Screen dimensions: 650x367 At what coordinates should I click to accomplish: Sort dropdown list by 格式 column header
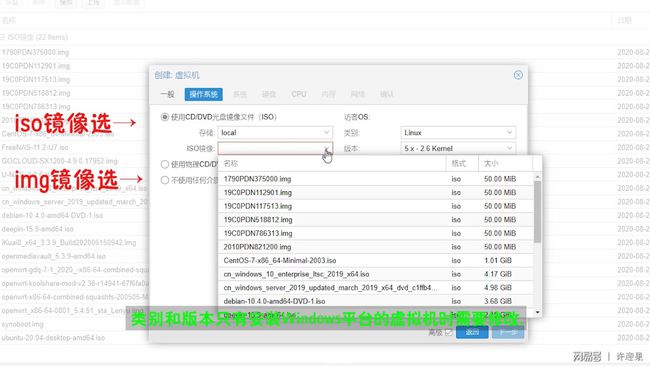tap(462, 163)
